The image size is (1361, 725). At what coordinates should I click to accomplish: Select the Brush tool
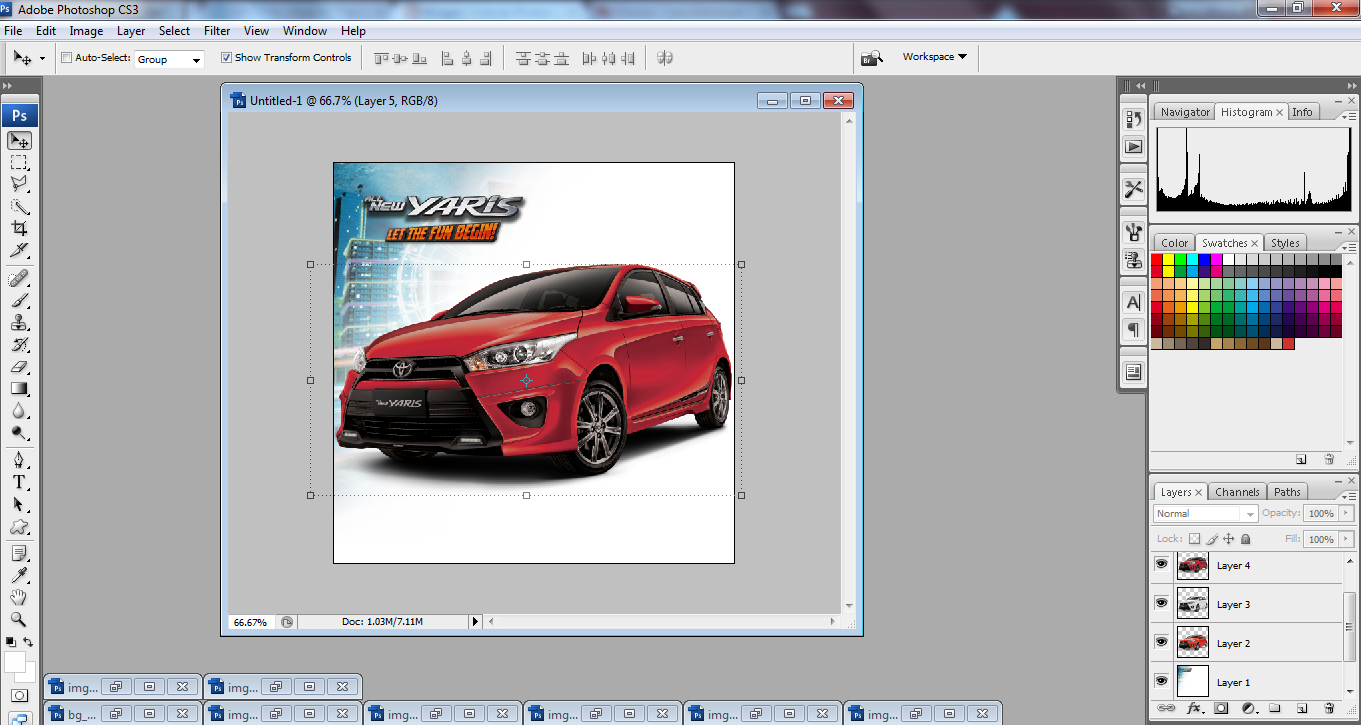click(x=20, y=300)
